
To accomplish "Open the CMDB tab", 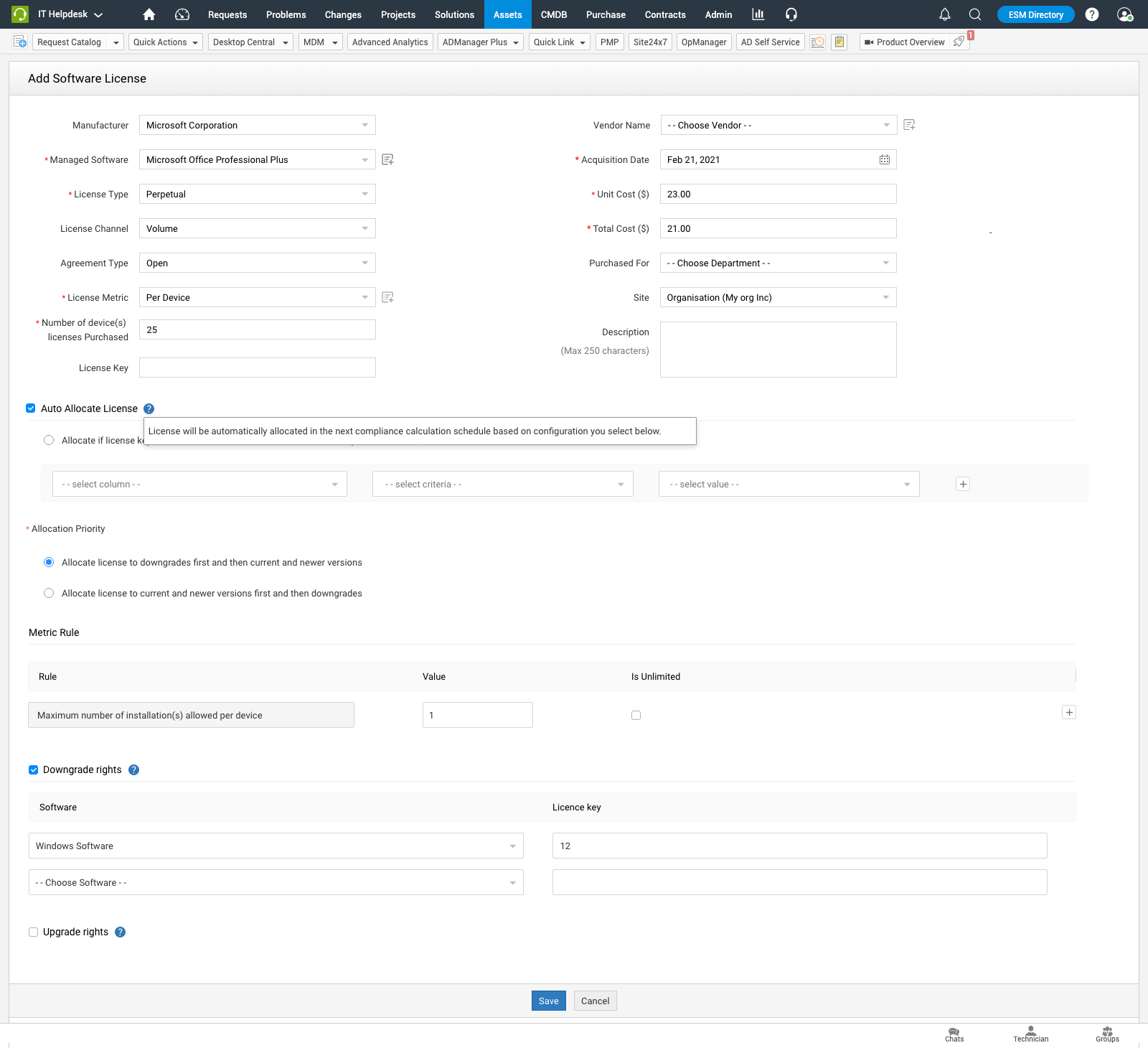I will pos(553,14).
